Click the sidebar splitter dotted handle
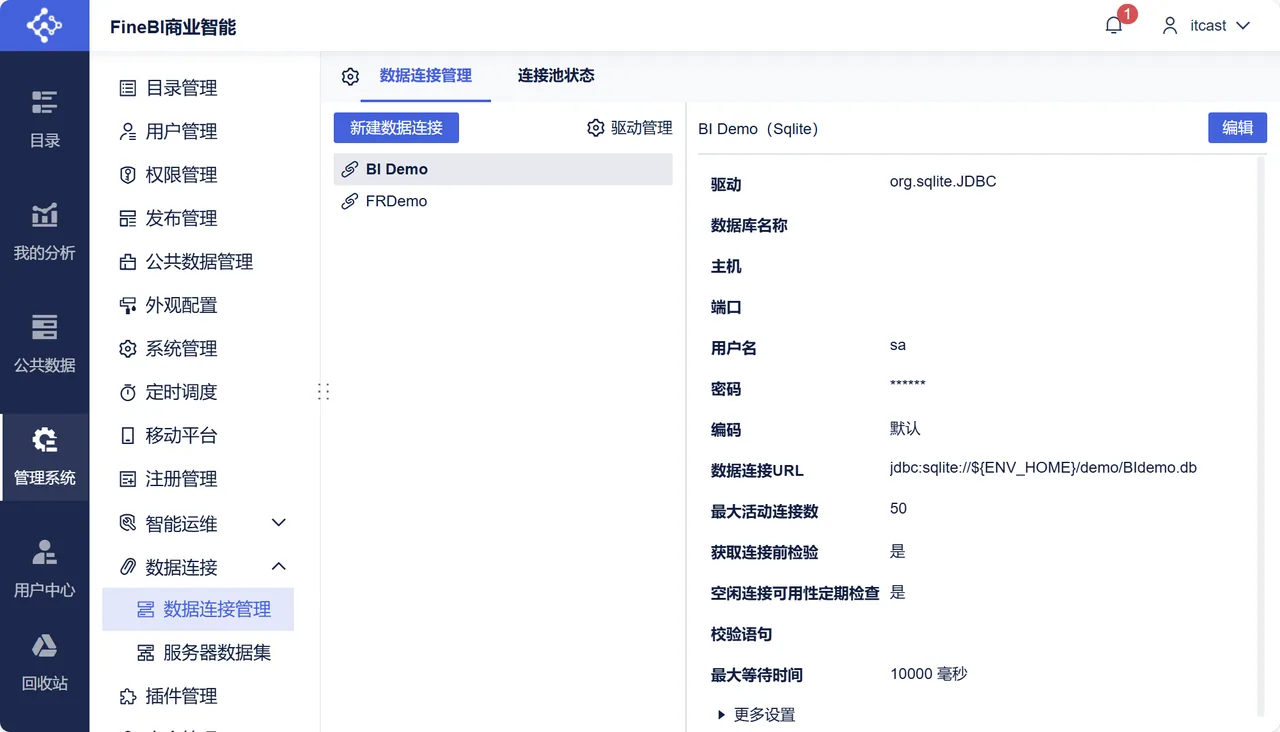This screenshot has height=732, width=1280. coord(323,392)
